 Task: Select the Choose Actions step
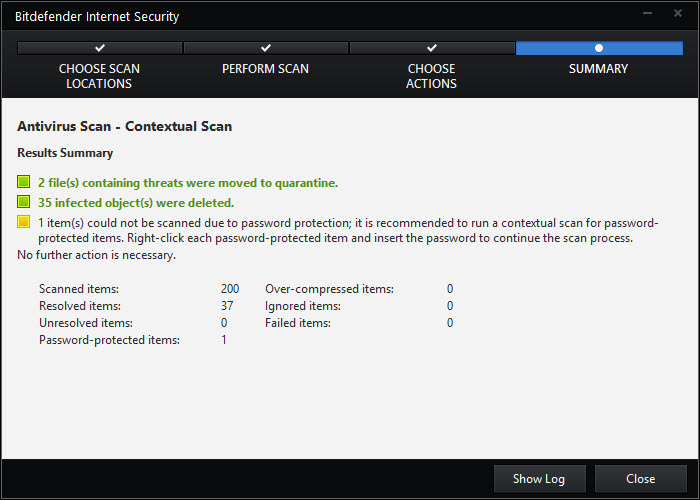(431, 76)
